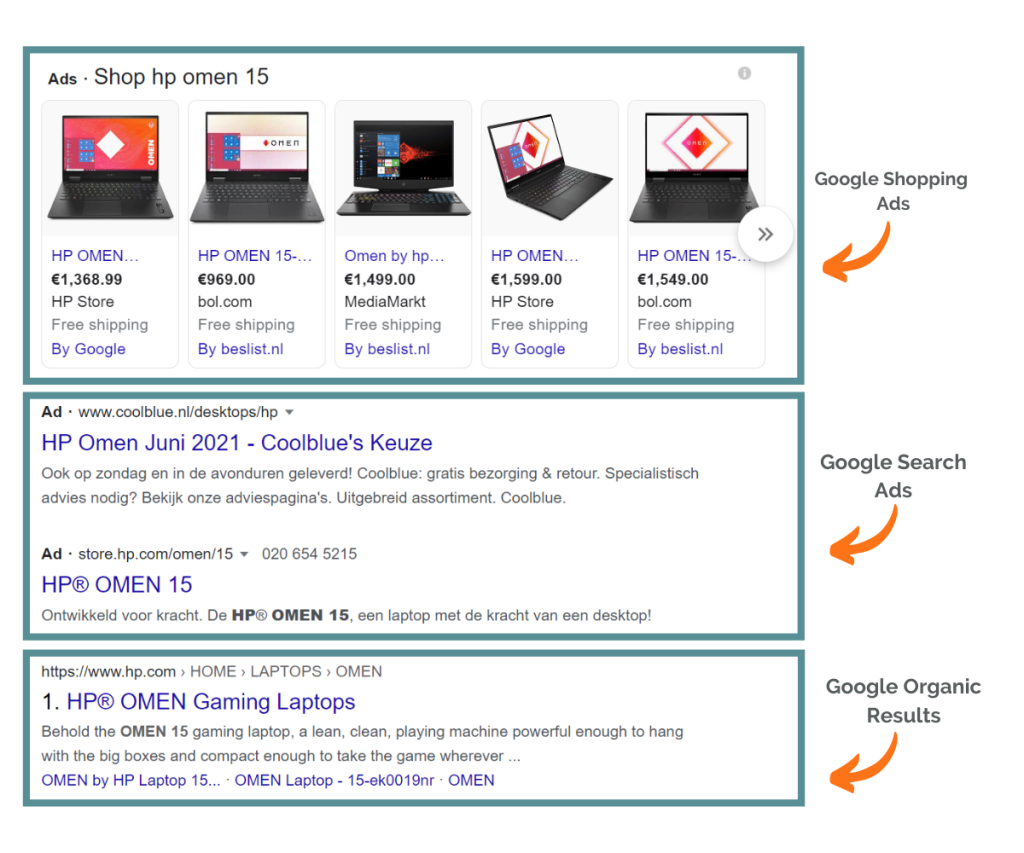Click the phone number 020 654 5215
1024x853 pixels.
309,554
